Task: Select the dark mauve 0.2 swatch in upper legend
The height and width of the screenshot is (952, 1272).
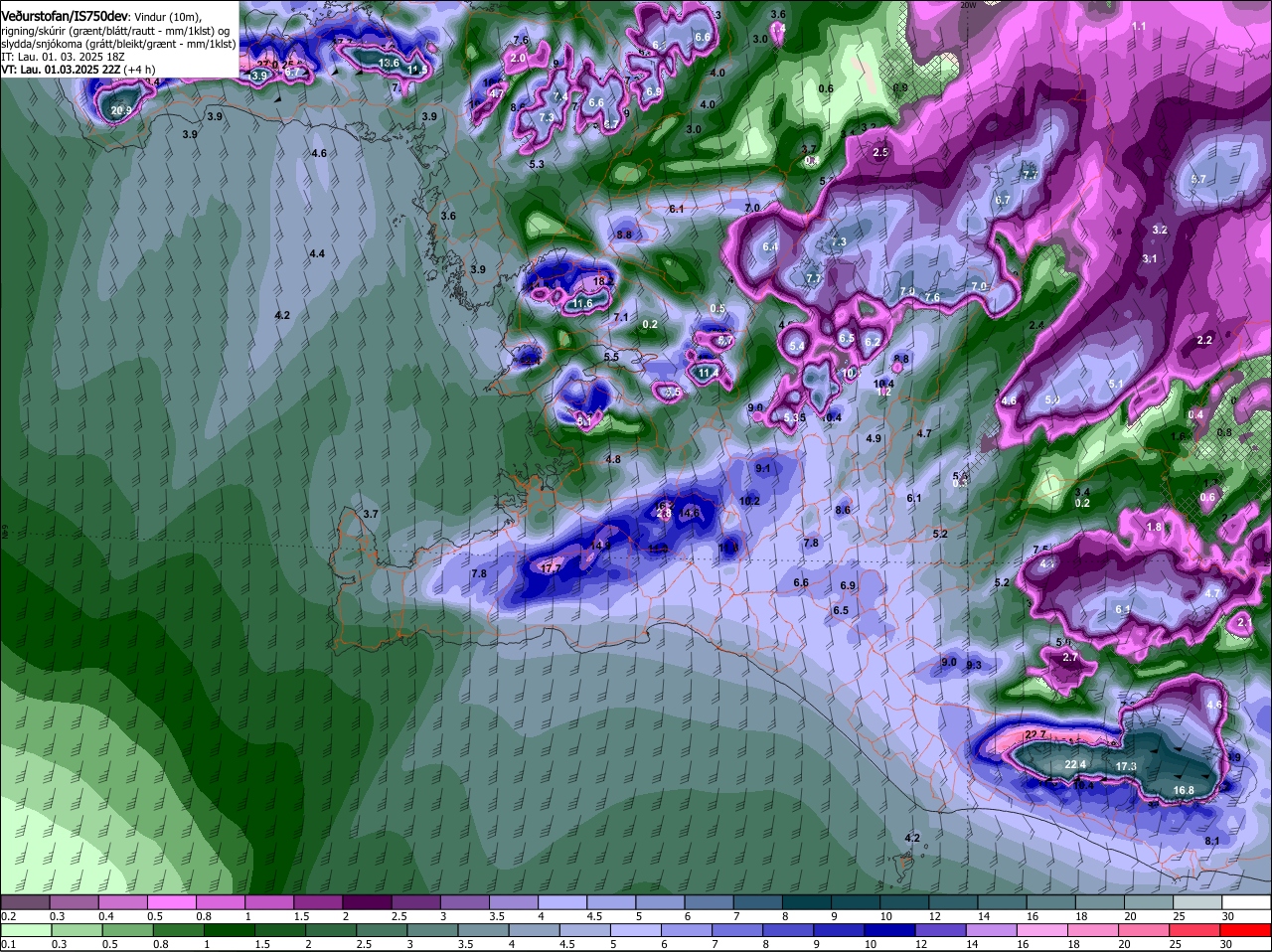Action: 26,902
